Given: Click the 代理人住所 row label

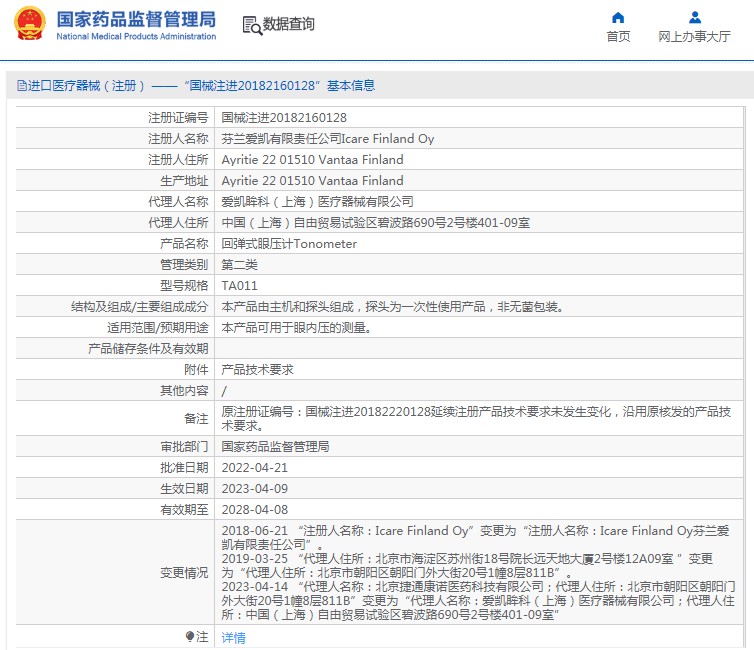Looking at the screenshot, I should (x=178, y=223).
